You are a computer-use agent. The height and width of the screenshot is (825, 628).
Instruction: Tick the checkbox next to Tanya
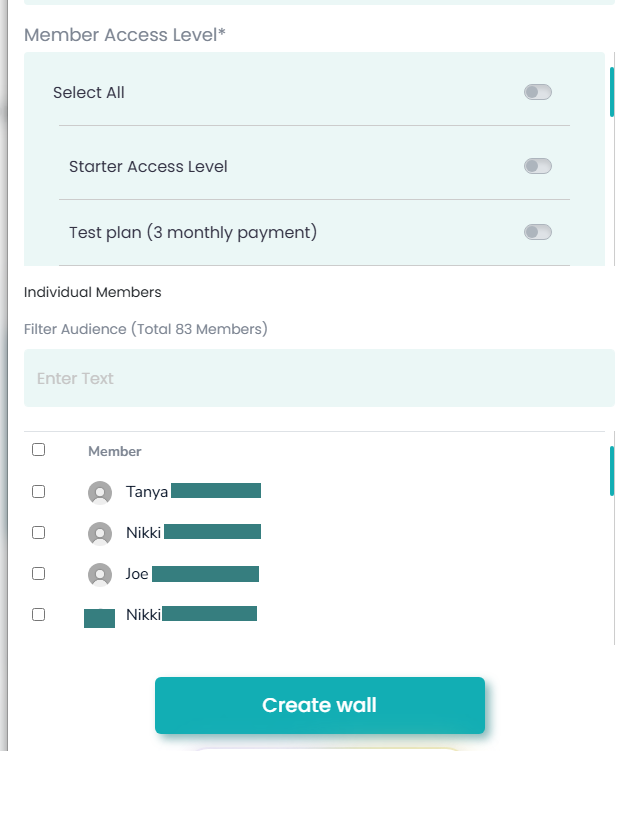click(x=39, y=492)
